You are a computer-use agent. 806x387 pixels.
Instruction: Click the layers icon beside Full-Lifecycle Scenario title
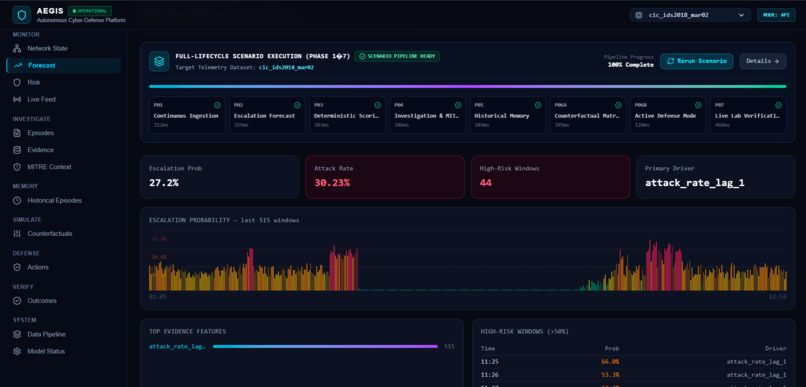coord(159,61)
